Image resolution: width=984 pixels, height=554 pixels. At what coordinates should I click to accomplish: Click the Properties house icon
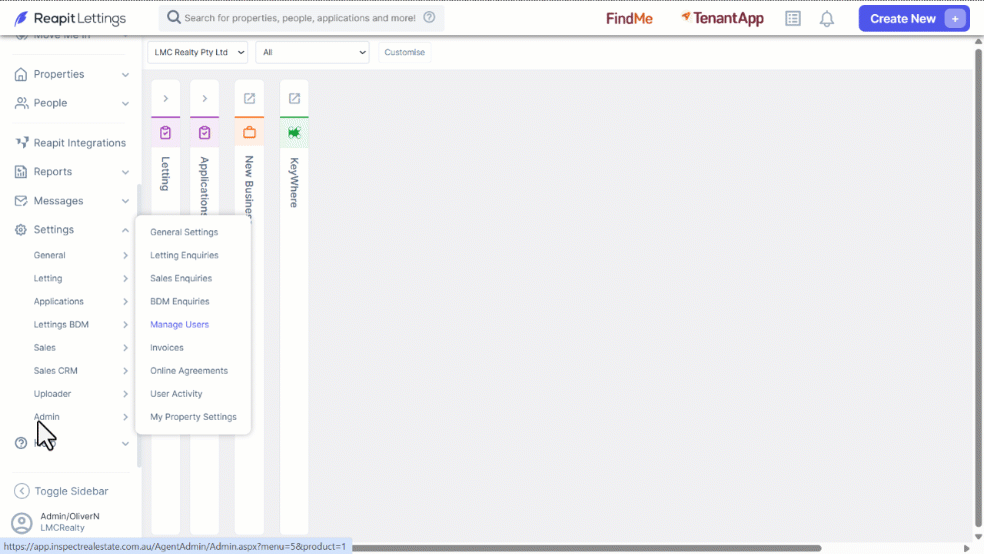(x=21, y=74)
